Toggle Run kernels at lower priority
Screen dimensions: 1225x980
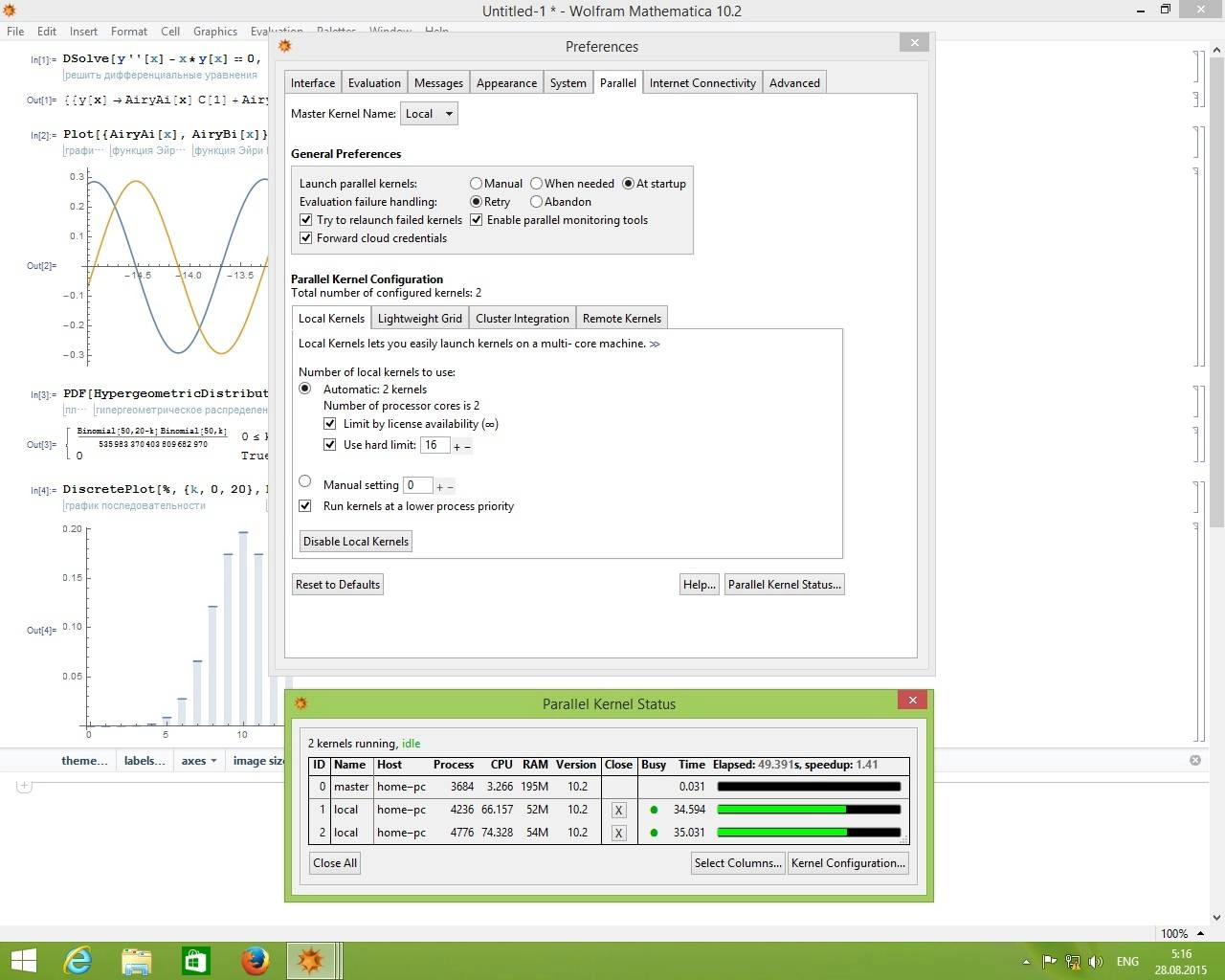tap(305, 506)
